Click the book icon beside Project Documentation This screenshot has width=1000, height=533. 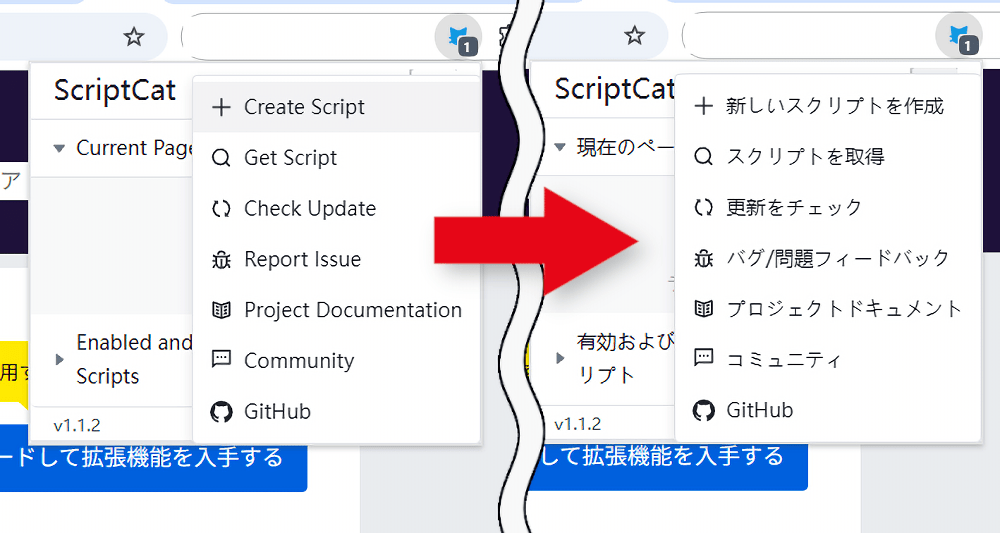click(221, 310)
